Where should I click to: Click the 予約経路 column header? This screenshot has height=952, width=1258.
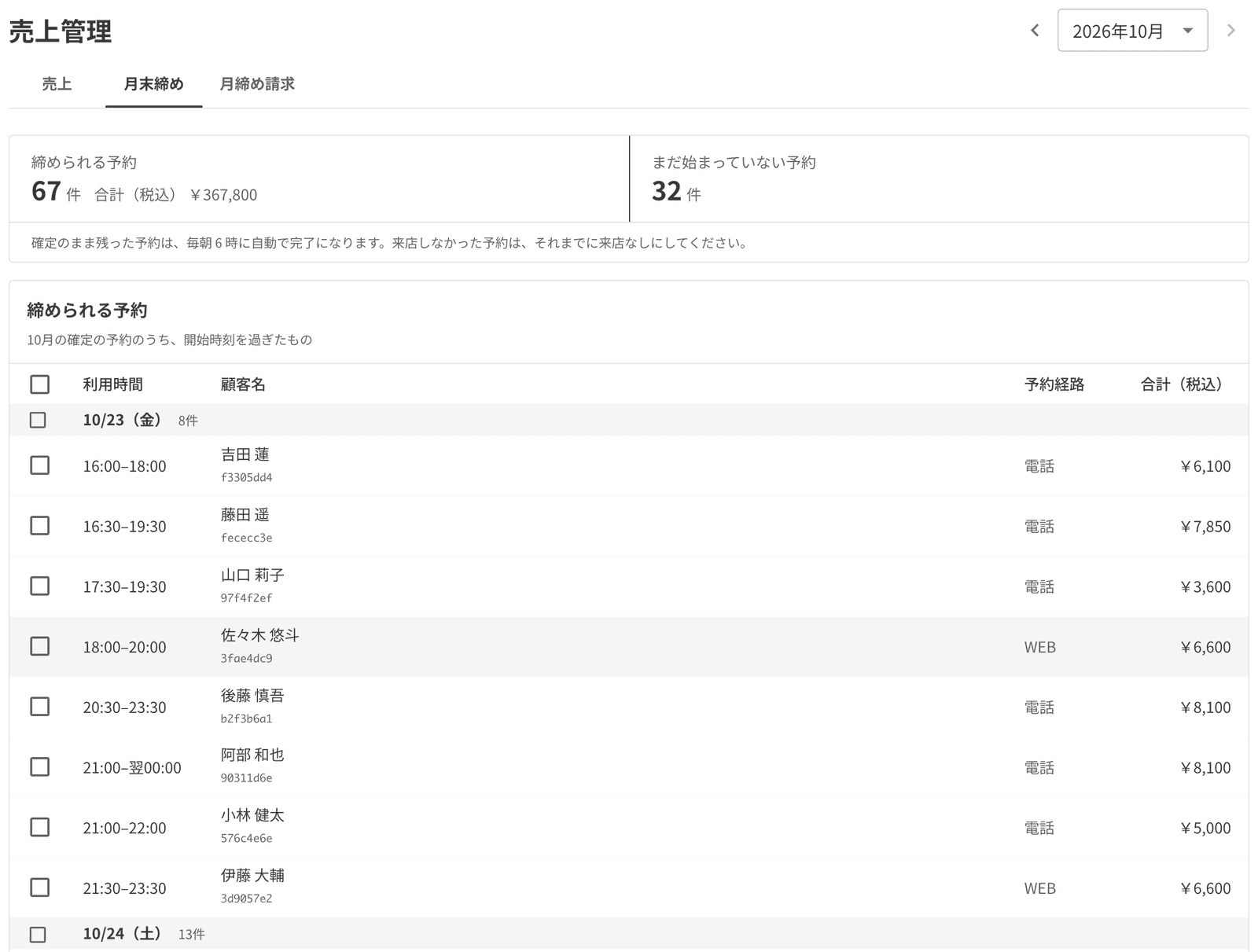1054,384
